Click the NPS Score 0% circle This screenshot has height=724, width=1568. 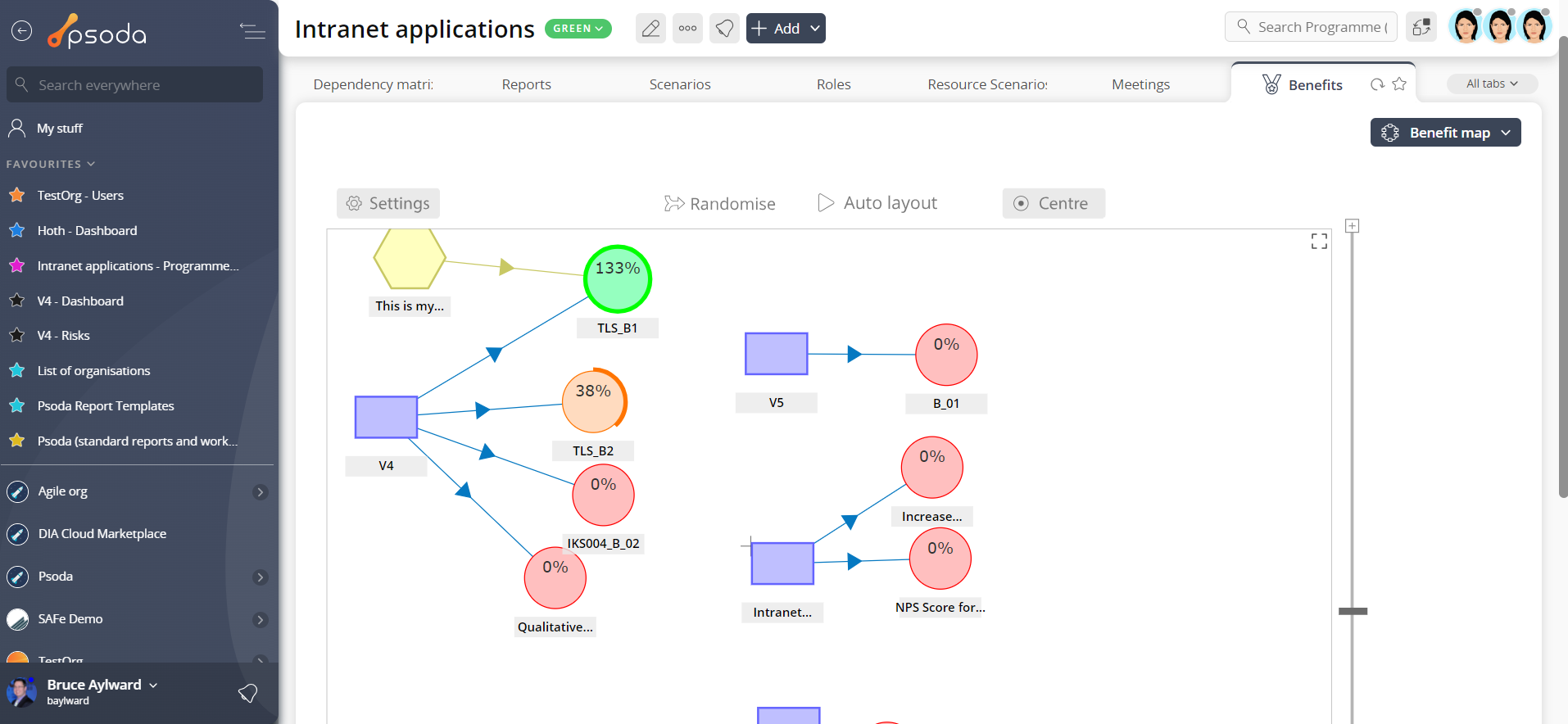point(940,559)
